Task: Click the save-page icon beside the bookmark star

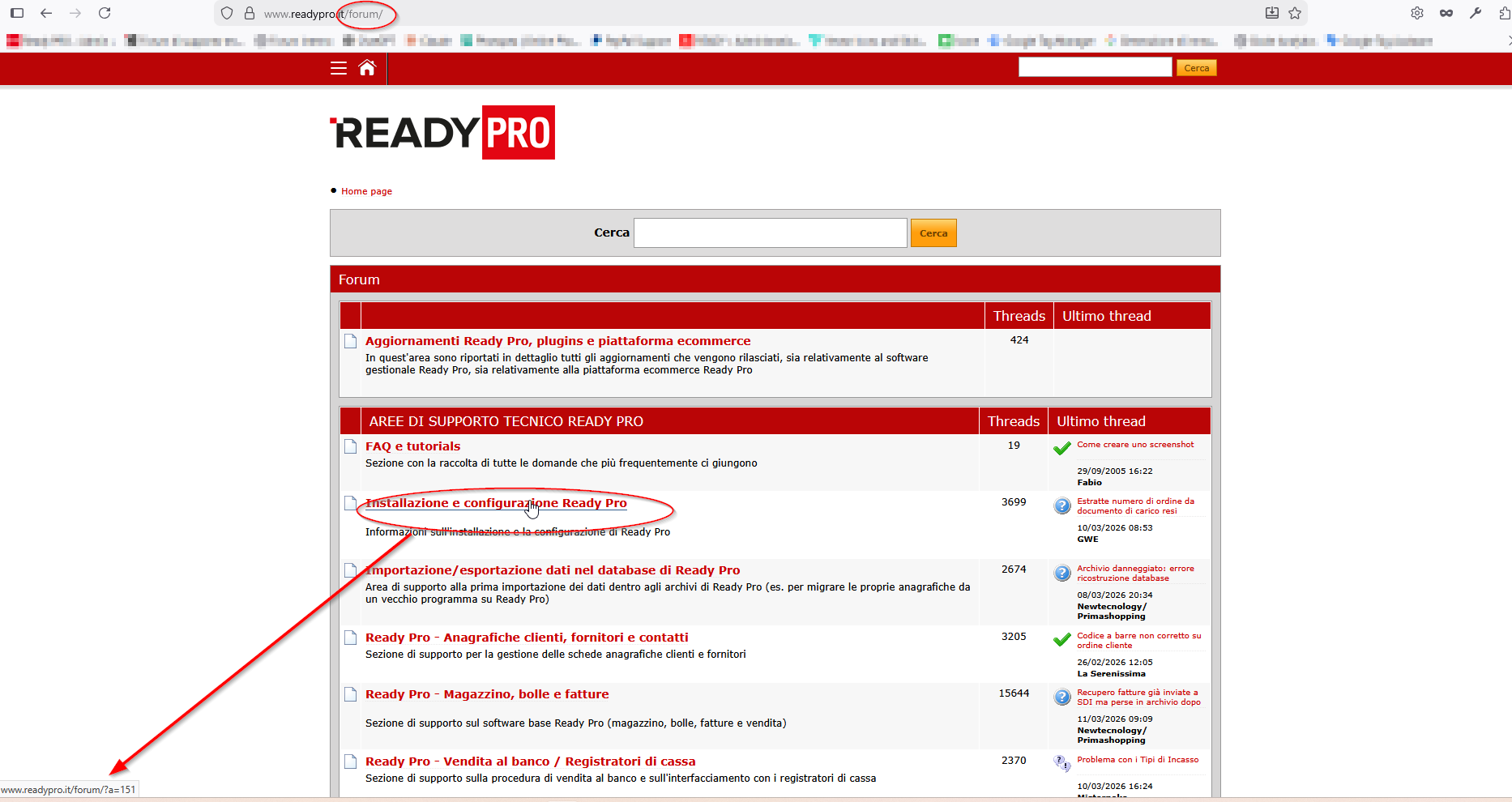Action: pyautogui.click(x=1272, y=13)
